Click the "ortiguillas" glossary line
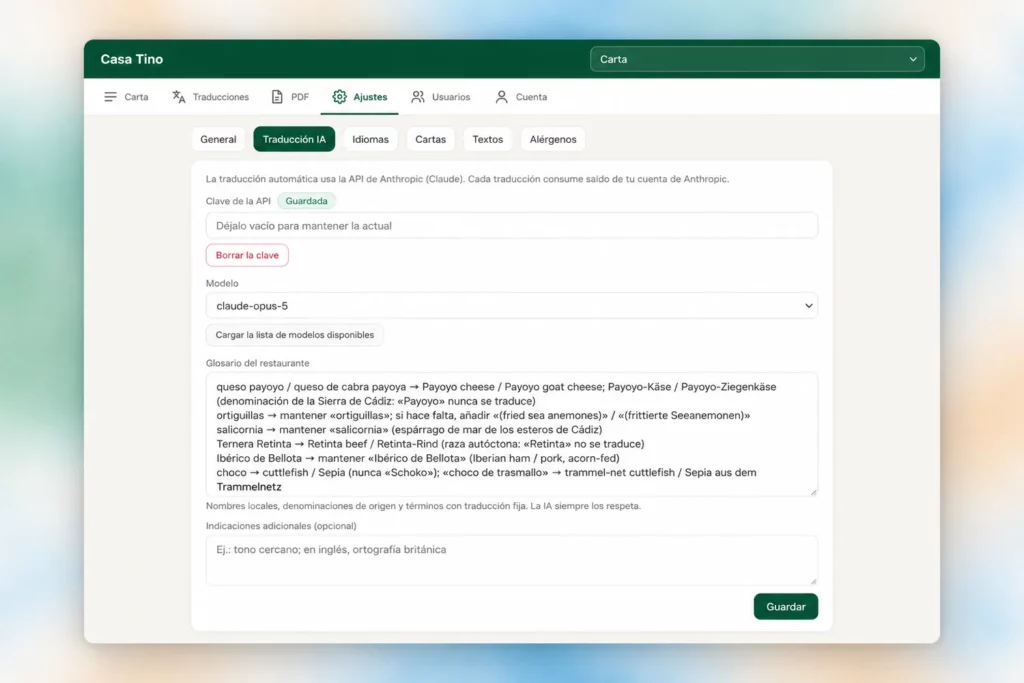Image resolution: width=1024 pixels, height=683 pixels. (483, 415)
